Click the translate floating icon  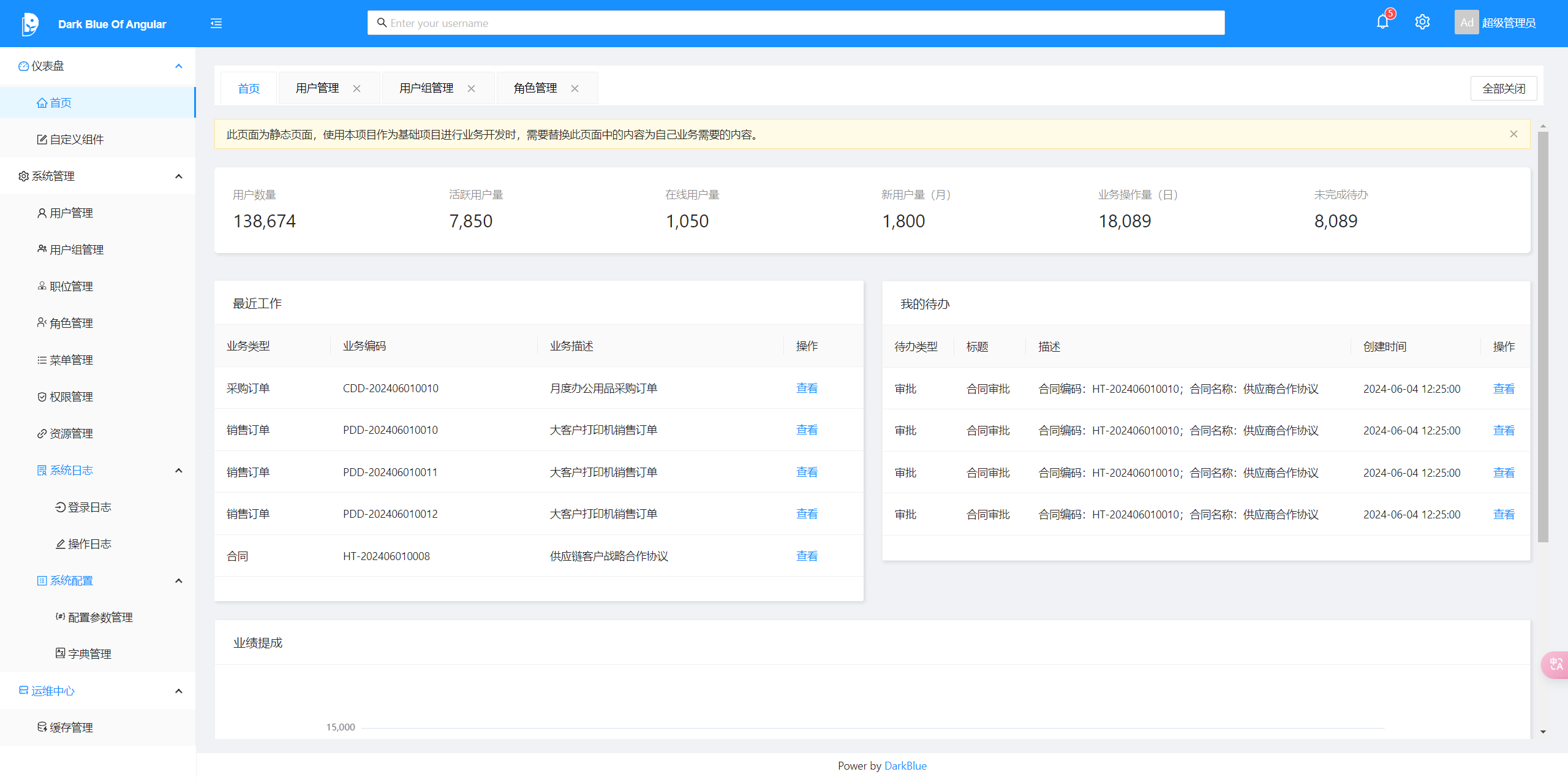coord(1556,664)
